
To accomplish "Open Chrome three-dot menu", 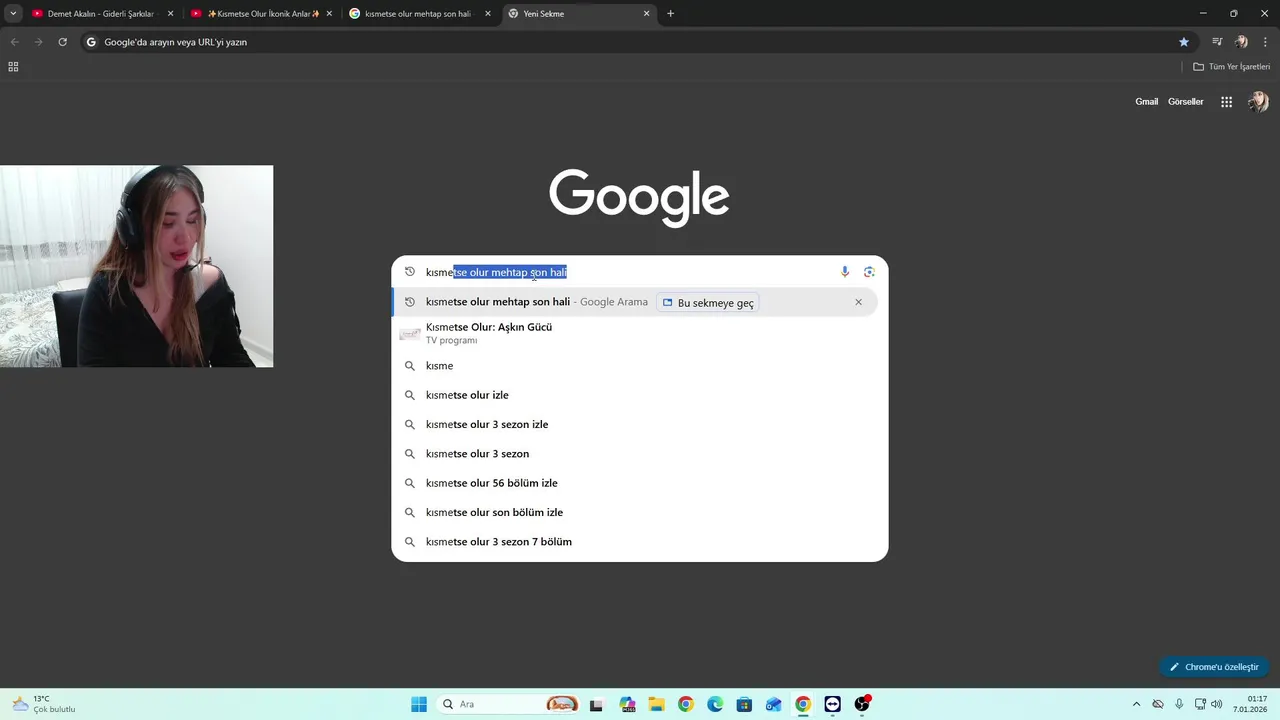I will [1266, 42].
